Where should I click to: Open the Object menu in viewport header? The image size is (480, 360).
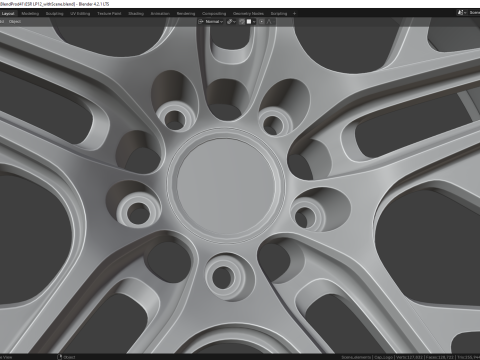coord(15,22)
